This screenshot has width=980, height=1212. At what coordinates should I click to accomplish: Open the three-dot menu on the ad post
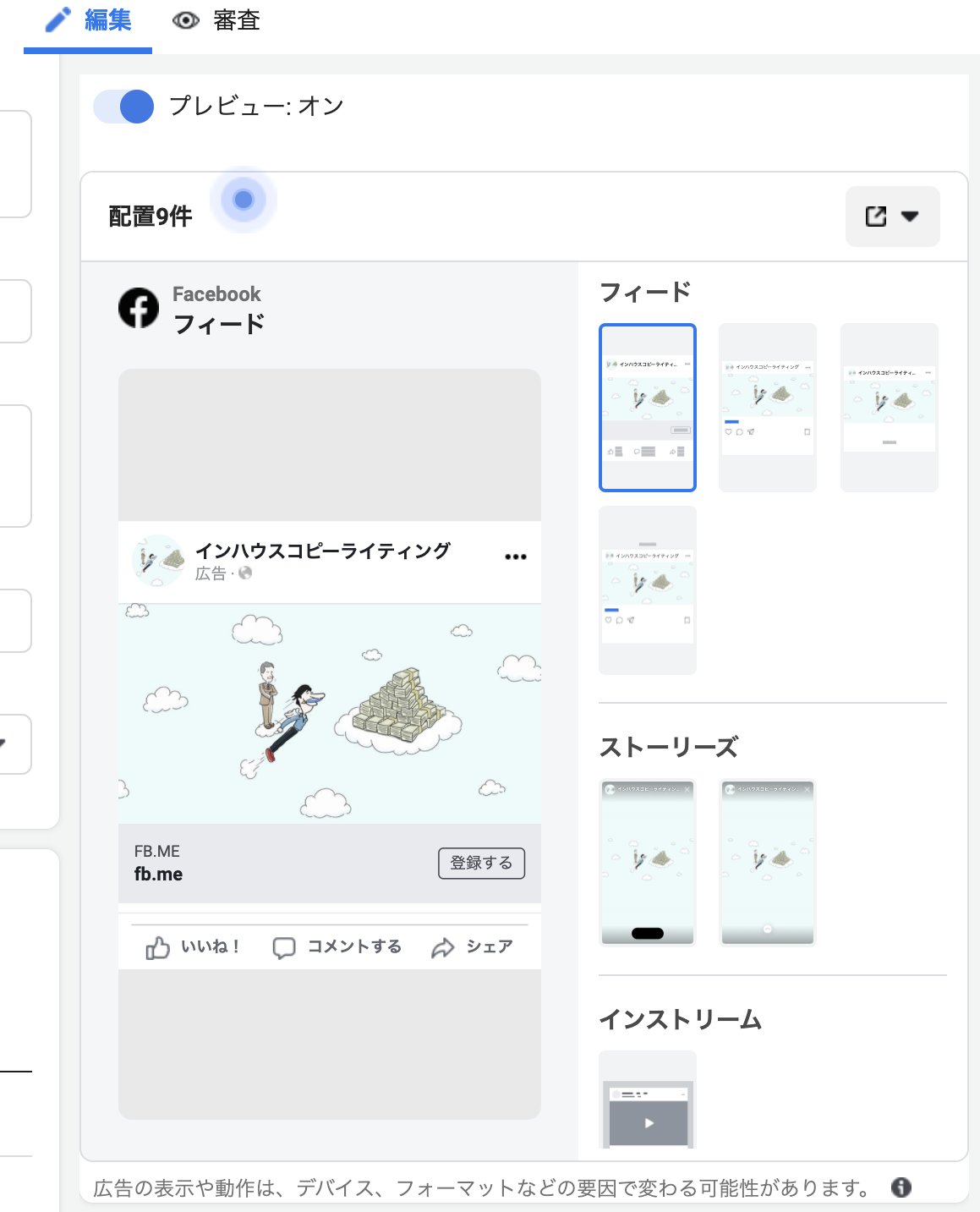(x=516, y=557)
